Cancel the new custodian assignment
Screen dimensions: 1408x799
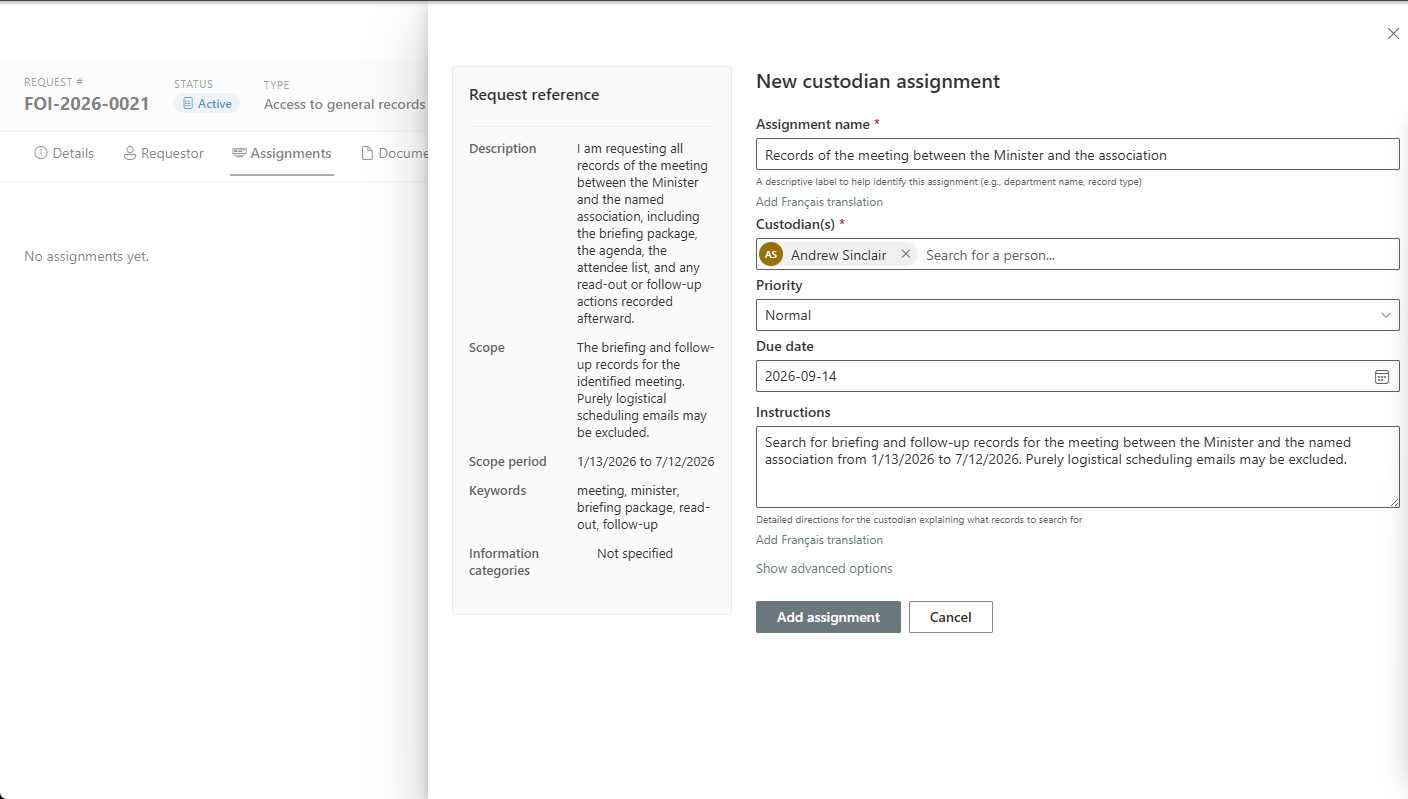tap(951, 617)
